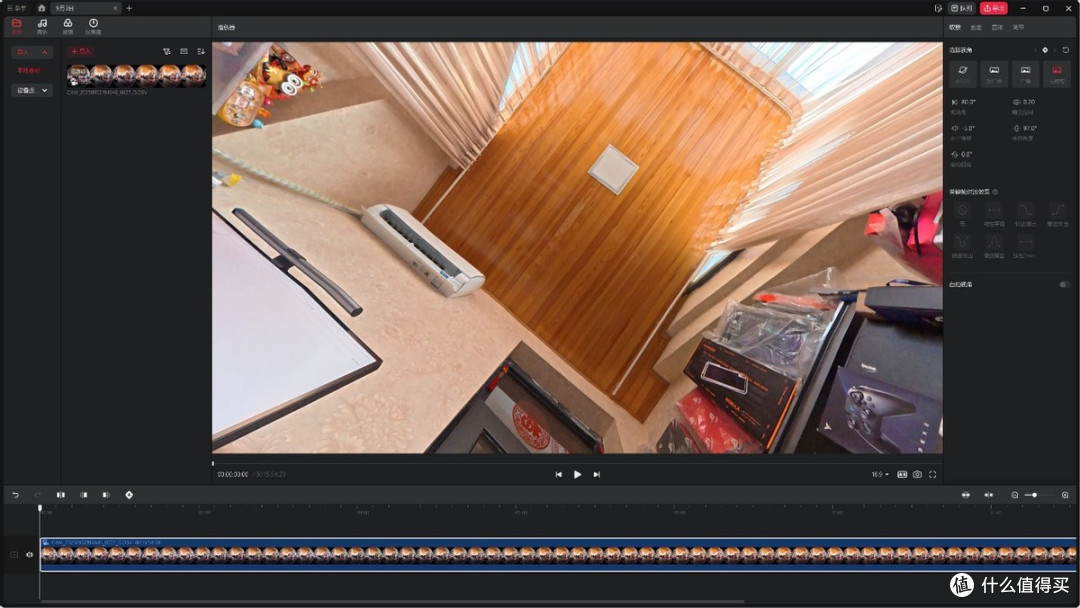Zoom in the timeline
1080x608 pixels.
[1065, 495]
